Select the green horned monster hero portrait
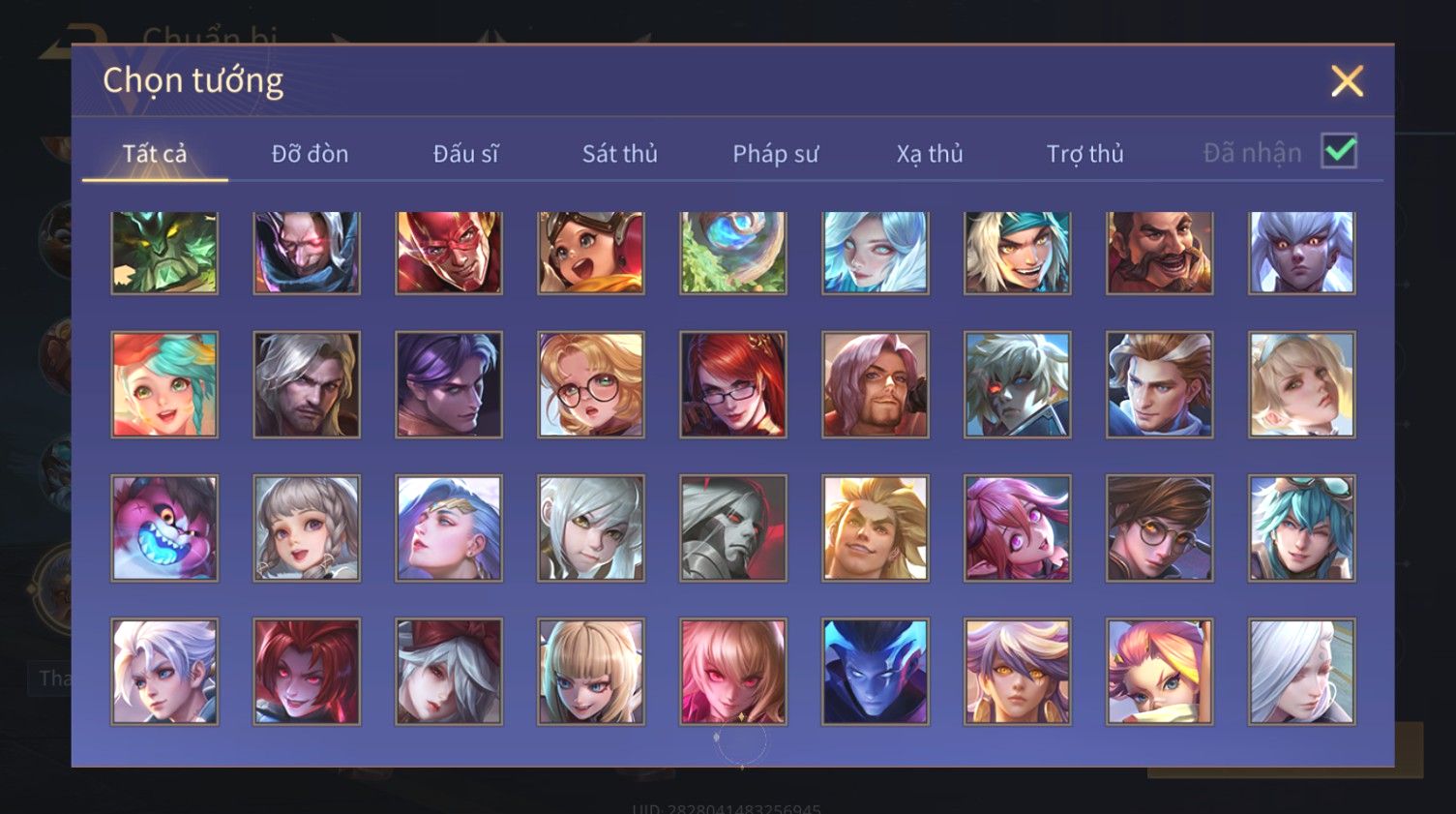This screenshot has width=1456, height=814. pos(164,253)
